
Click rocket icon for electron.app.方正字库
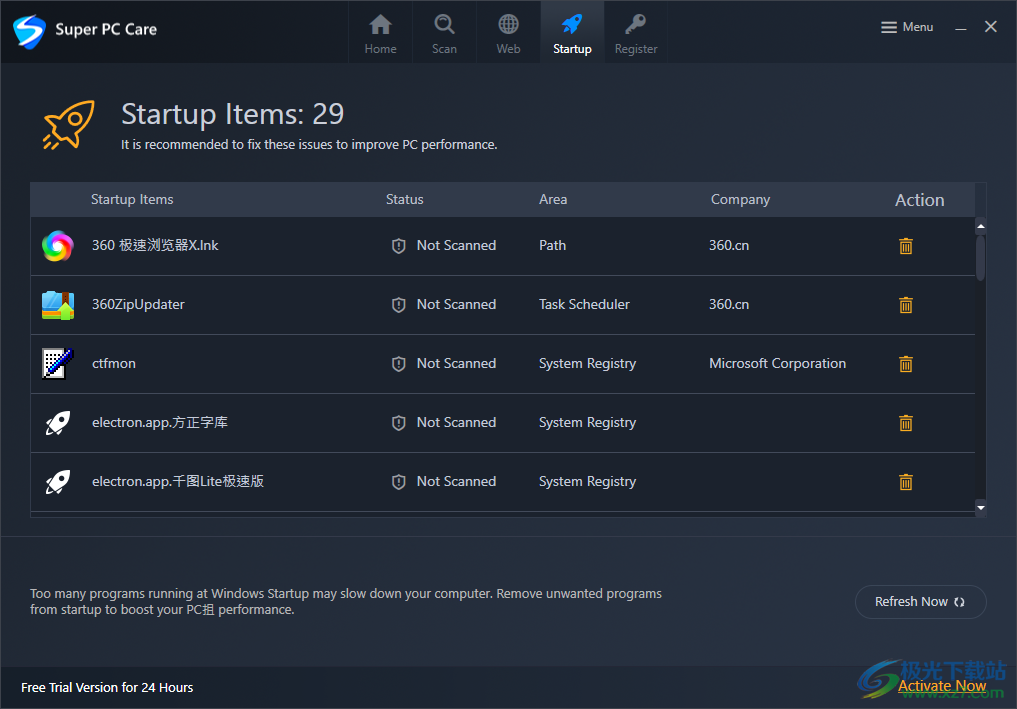(58, 423)
